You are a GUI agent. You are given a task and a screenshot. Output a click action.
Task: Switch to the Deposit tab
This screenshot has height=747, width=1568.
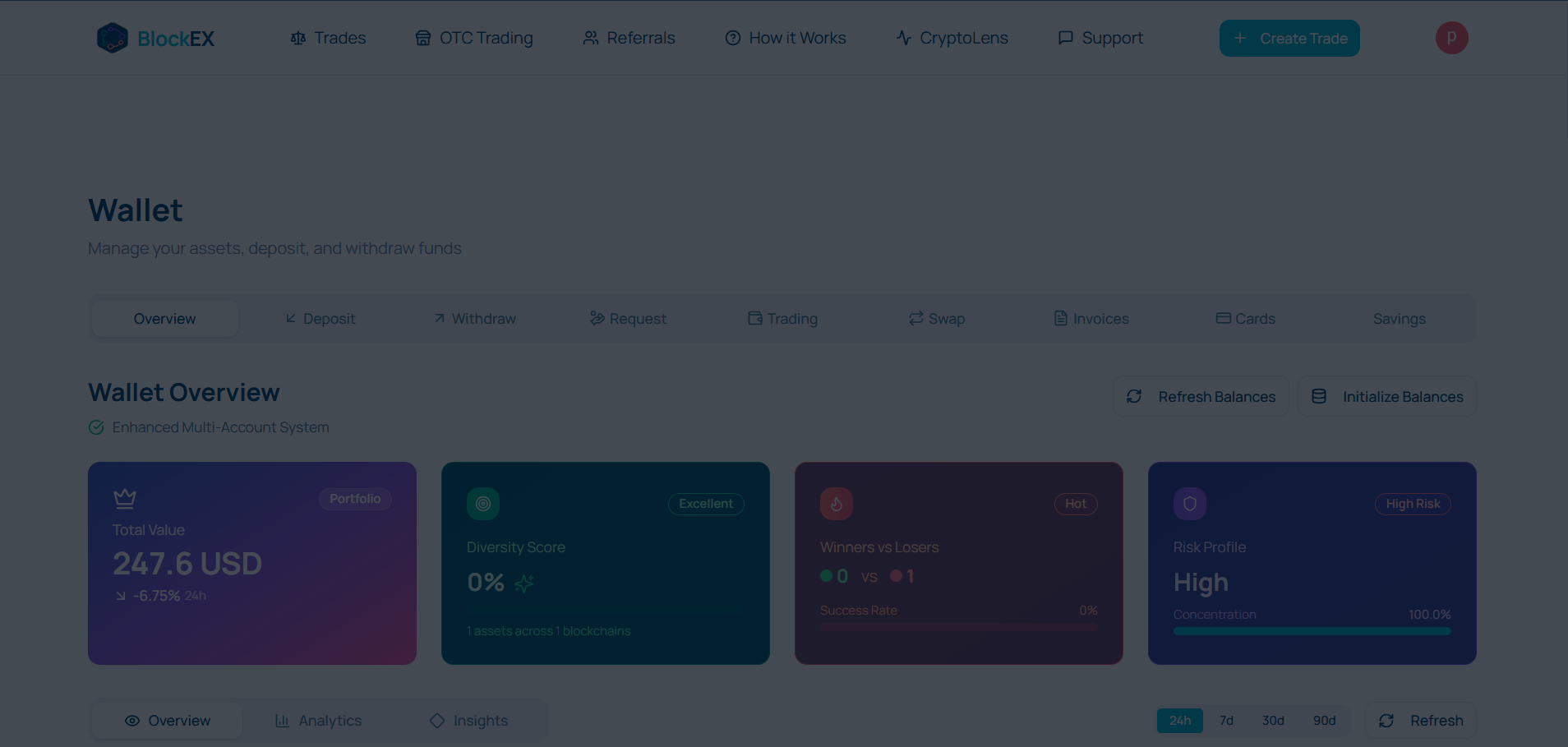click(x=320, y=319)
